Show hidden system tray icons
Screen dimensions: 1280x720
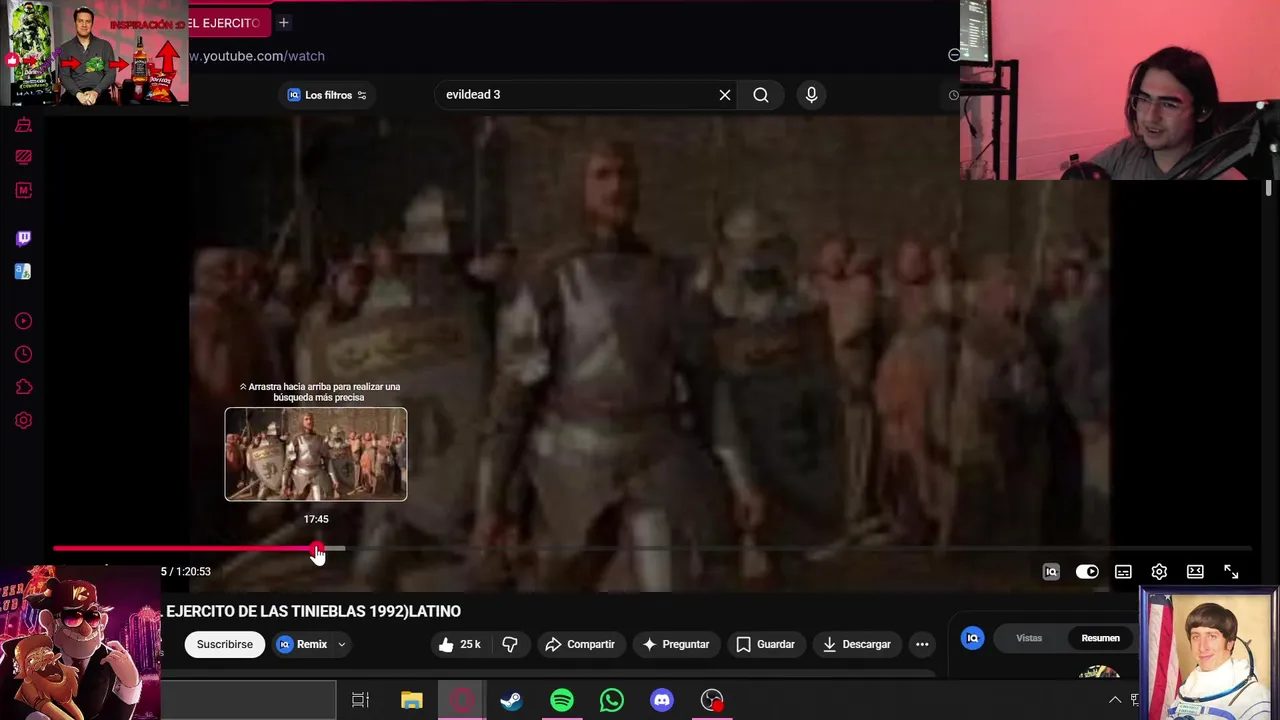(1115, 700)
